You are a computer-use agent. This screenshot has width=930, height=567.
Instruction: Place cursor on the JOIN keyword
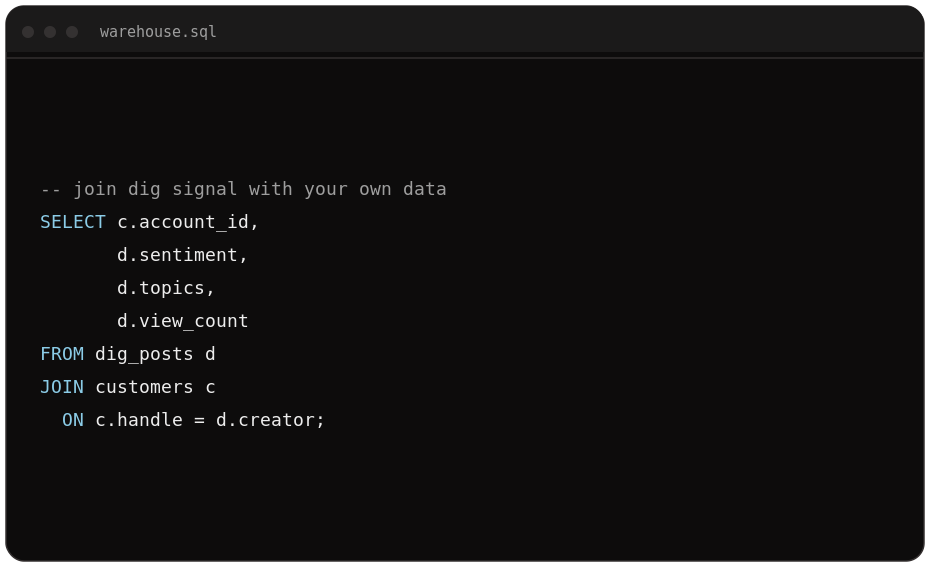click(62, 387)
